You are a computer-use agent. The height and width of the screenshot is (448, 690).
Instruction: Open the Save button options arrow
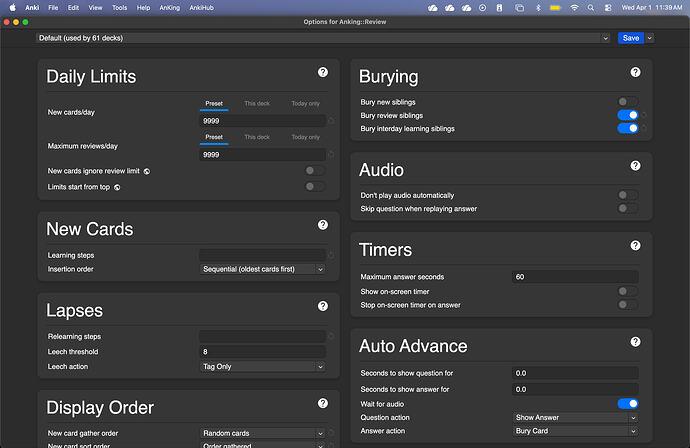pyautogui.click(x=650, y=38)
